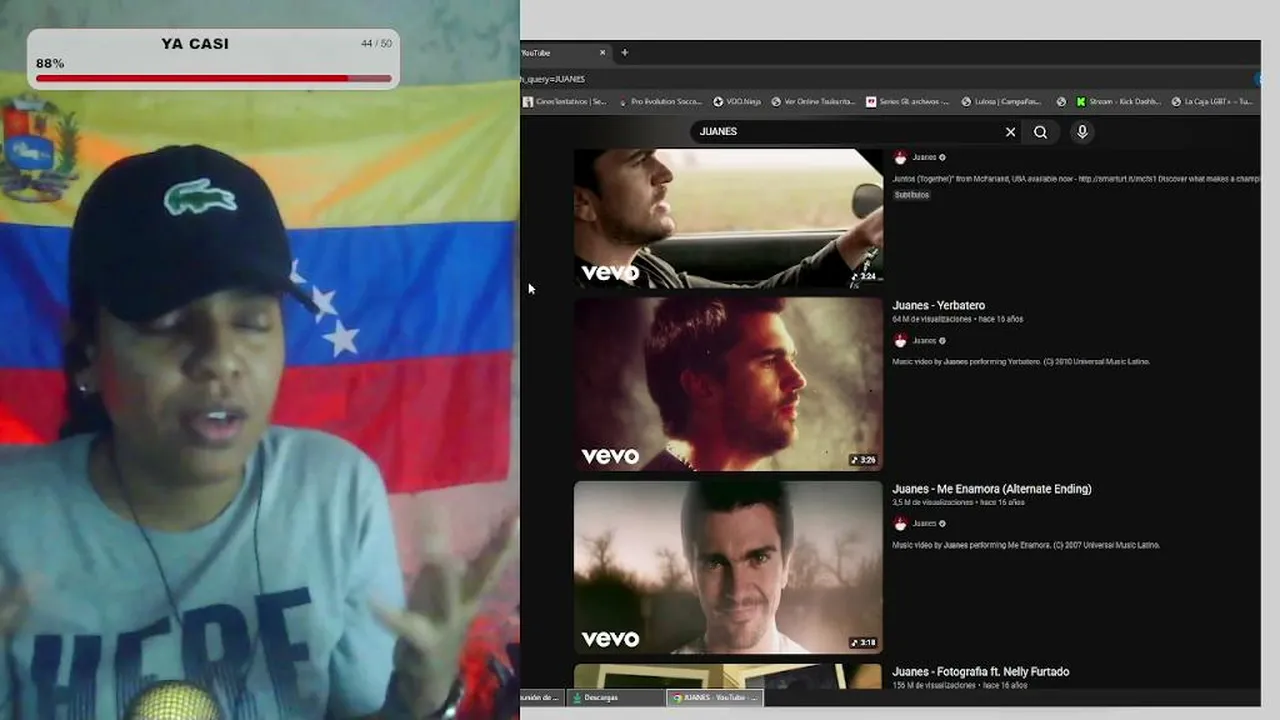This screenshot has height=720, width=1280.
Task: Click the red YA CASI progress bar
Action: pyautogui.click(x=214, y=78)
